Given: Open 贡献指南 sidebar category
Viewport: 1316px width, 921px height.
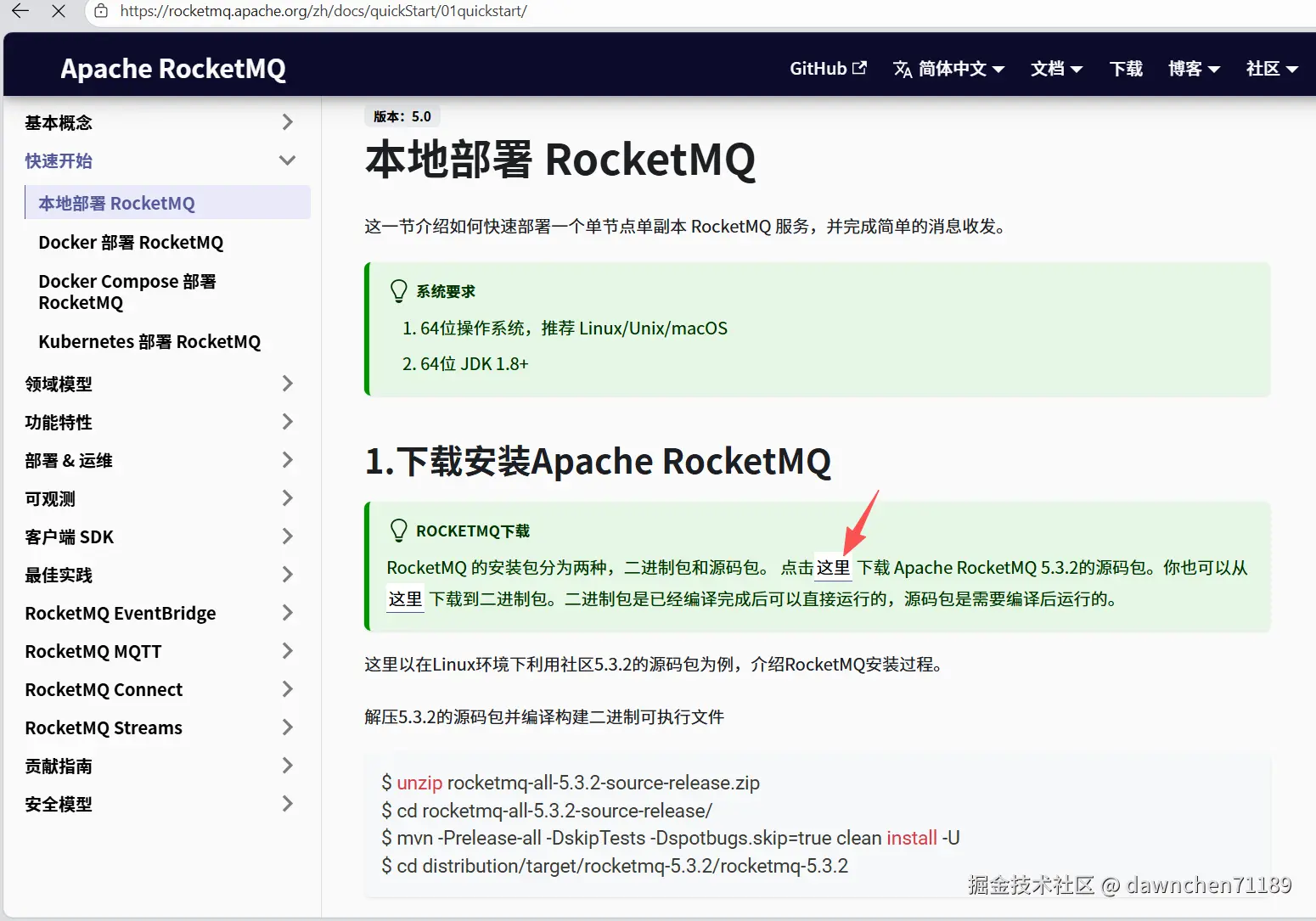Looking at the screenshot, I should (x=59, y=766).
